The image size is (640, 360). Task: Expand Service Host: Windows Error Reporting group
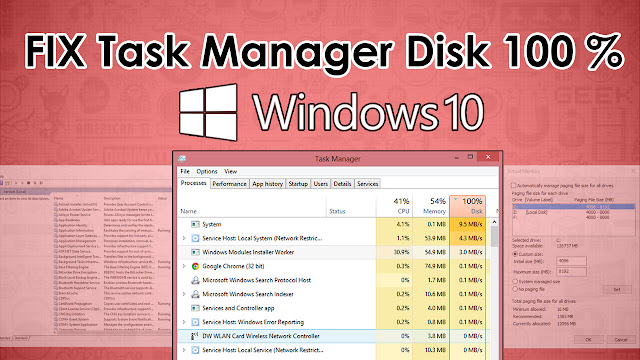184,322
